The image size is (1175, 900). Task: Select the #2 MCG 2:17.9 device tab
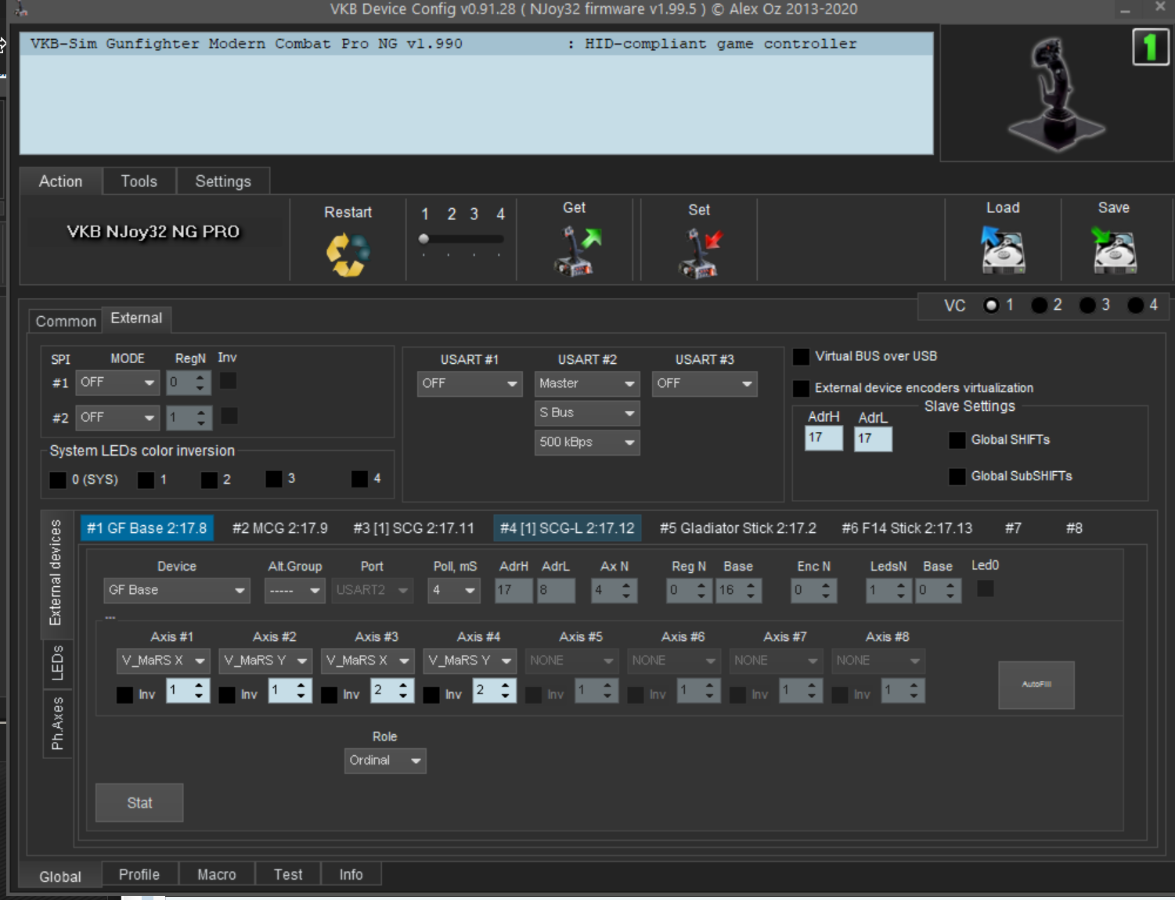click(x=280, y=528)
